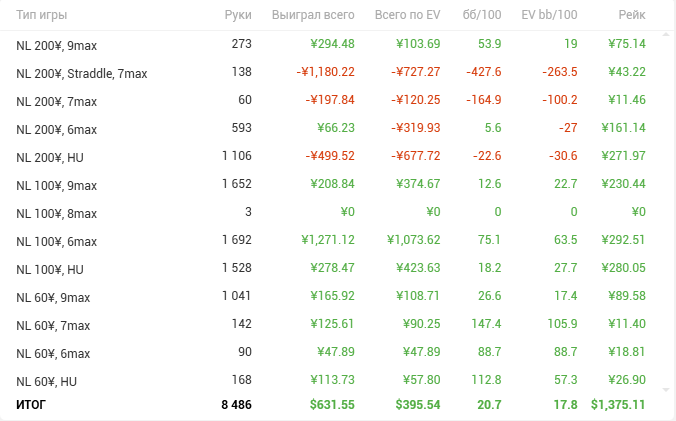
Task: Sort by бб/100 column header
Action: tap(484, 16)
